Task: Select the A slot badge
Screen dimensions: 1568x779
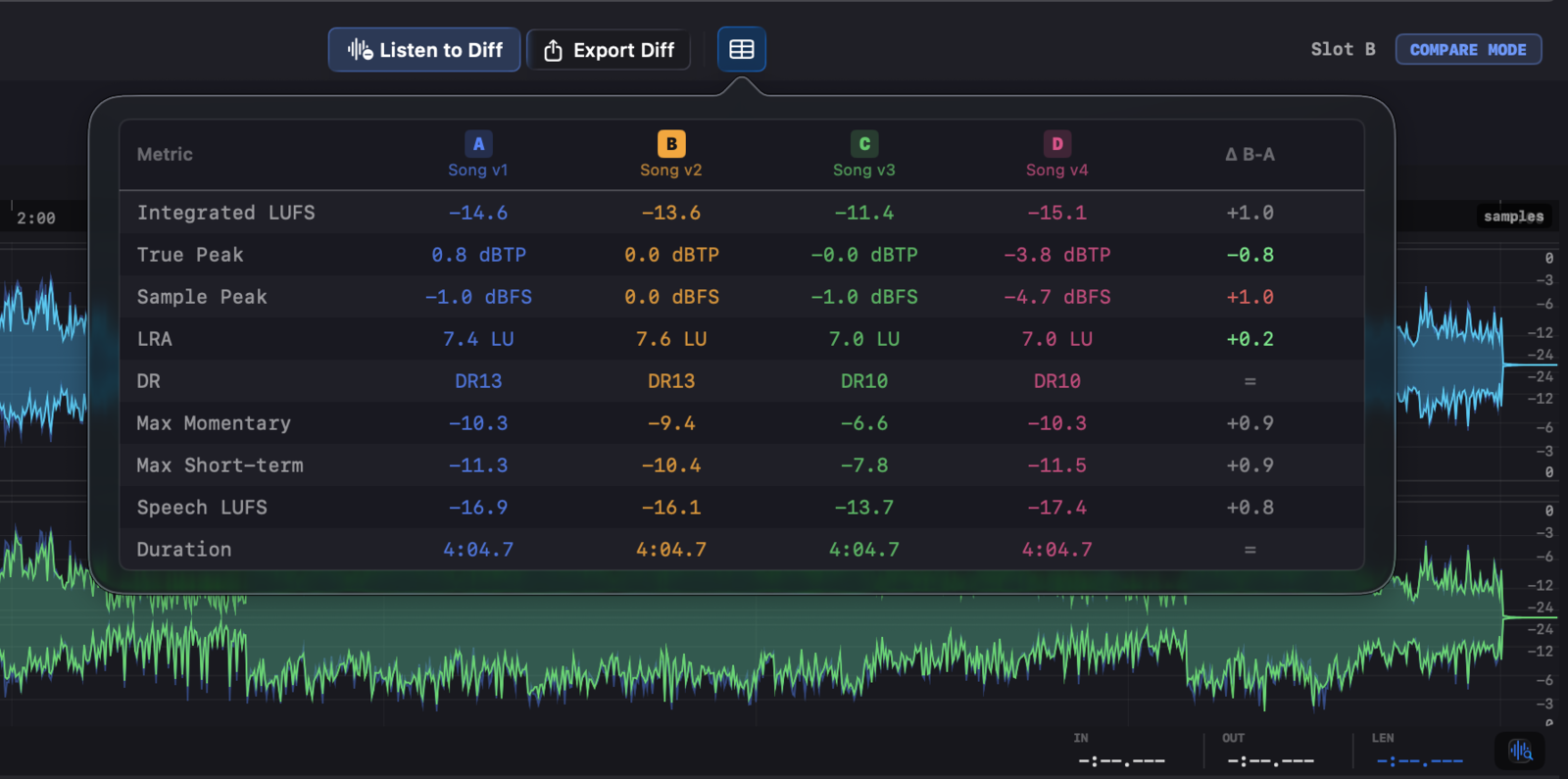Action: 478,144
